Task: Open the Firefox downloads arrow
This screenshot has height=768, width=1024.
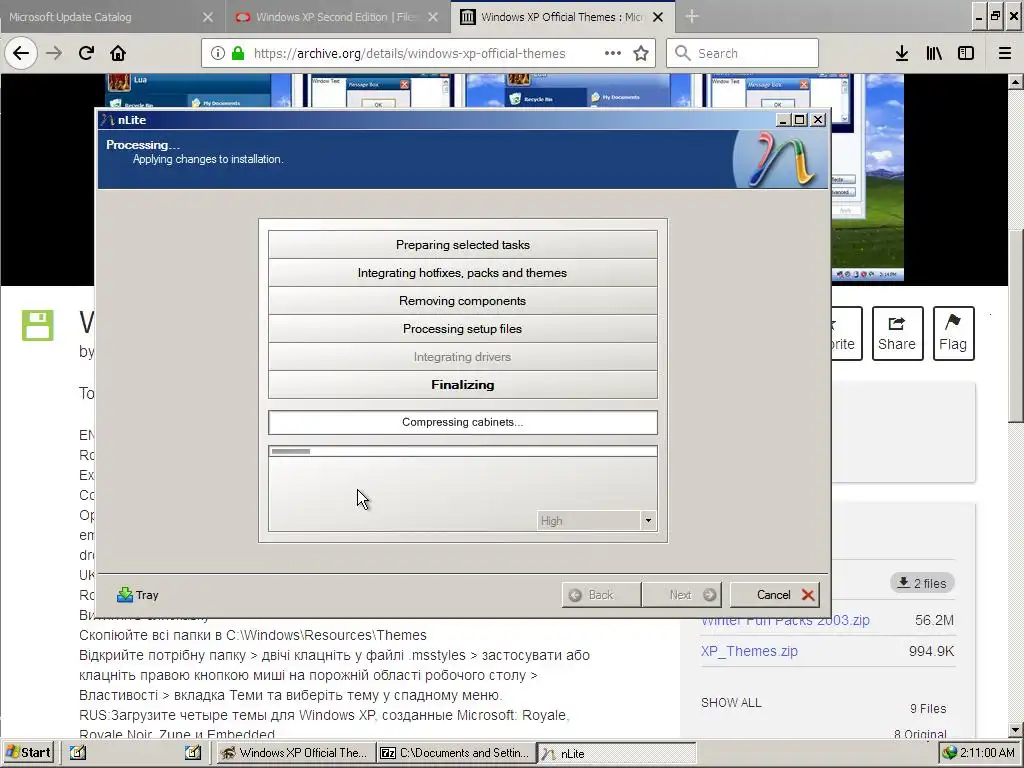Action: pyautogui.click(x=902, y=53)
